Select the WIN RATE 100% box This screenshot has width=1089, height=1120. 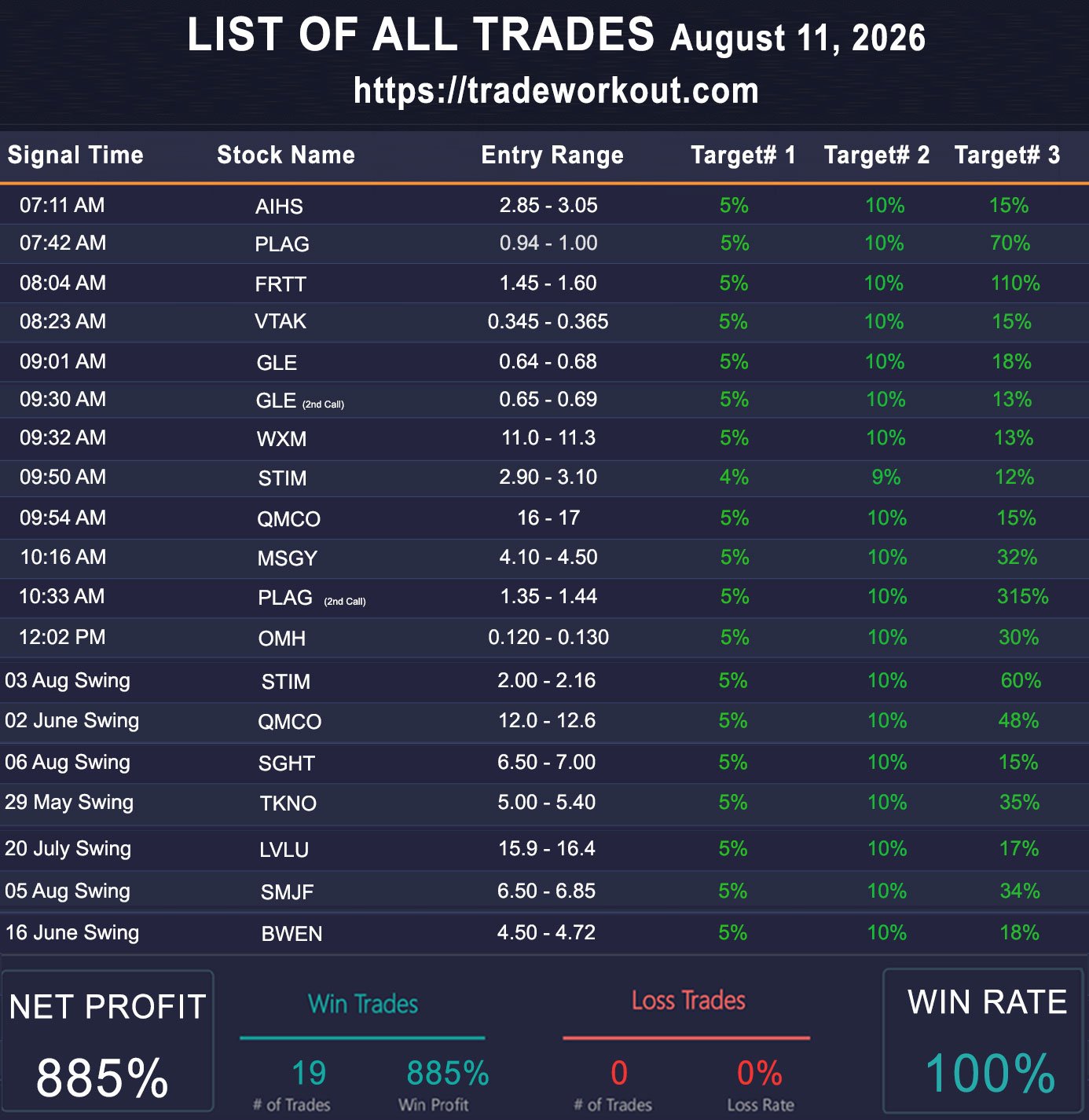coord(986,1041)
